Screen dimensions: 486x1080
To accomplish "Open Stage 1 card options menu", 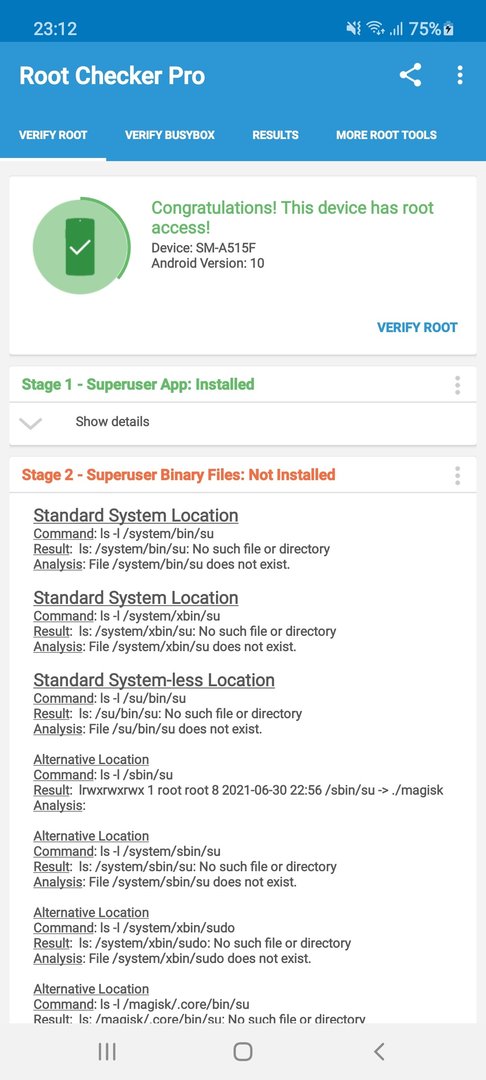I will coord(457,385).
